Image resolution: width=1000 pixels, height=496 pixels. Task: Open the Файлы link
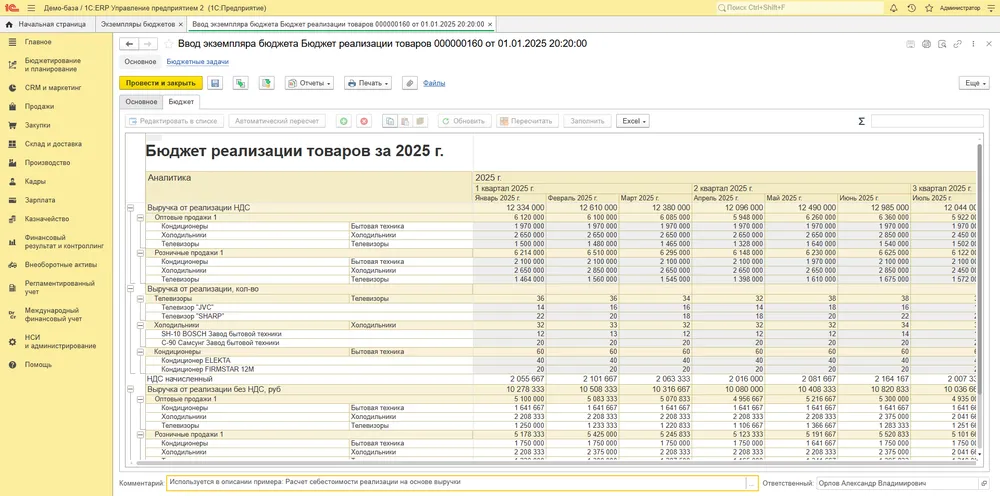pyautogui.click(x=434, y=83)
